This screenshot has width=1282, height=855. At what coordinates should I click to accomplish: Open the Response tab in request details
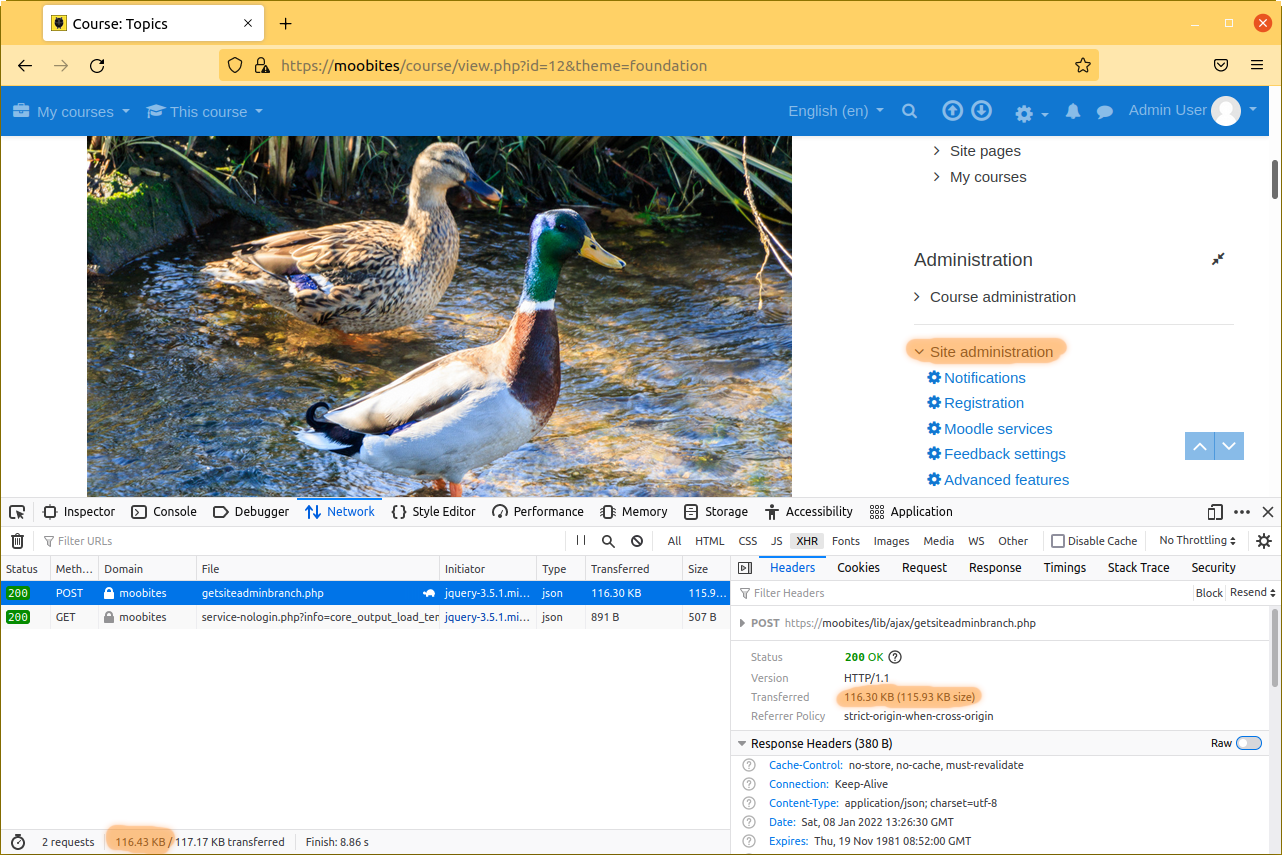995,568
